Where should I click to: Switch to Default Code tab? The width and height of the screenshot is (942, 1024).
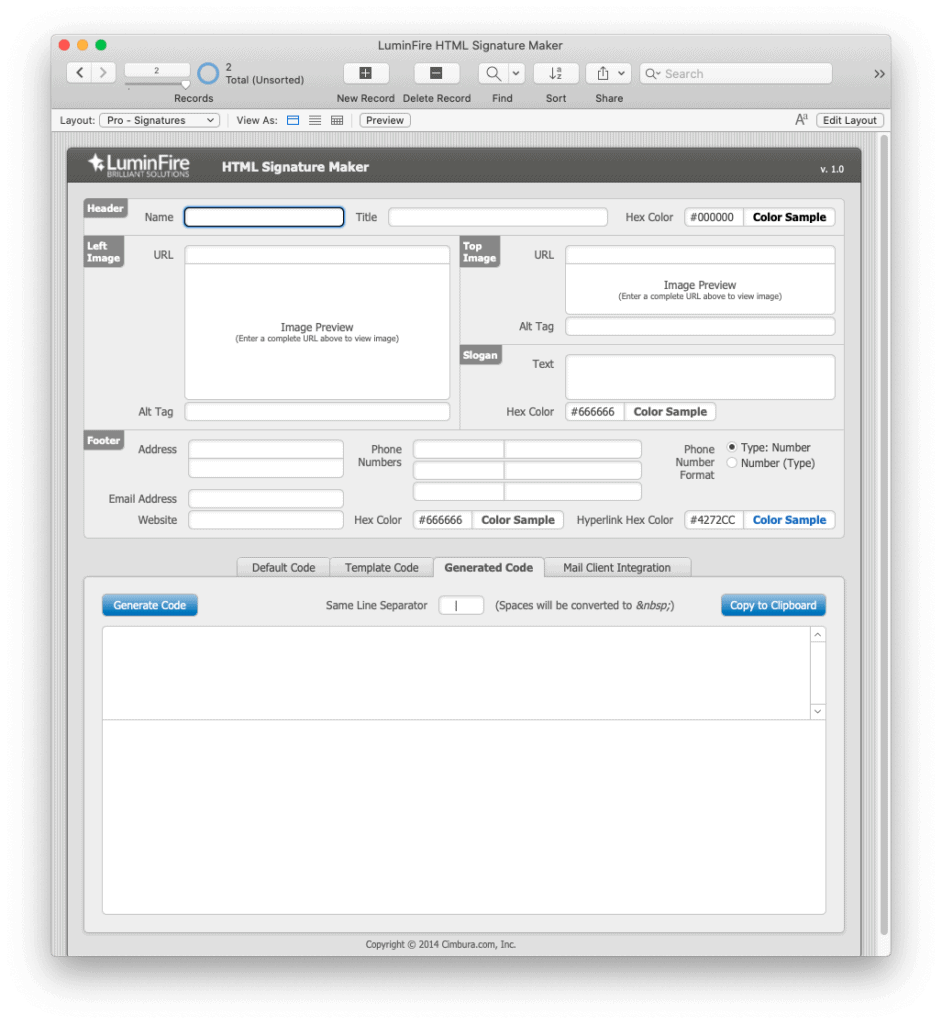tap(284, 568)
